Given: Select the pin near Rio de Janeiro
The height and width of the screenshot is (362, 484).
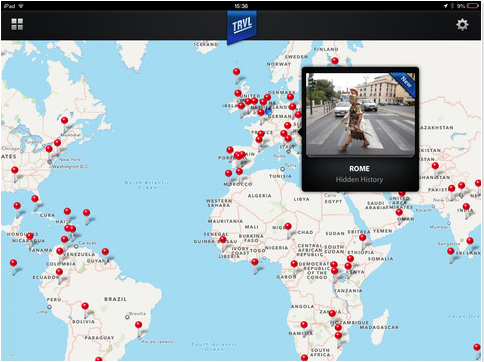Looking at the screenshot, I should (139, 326).
